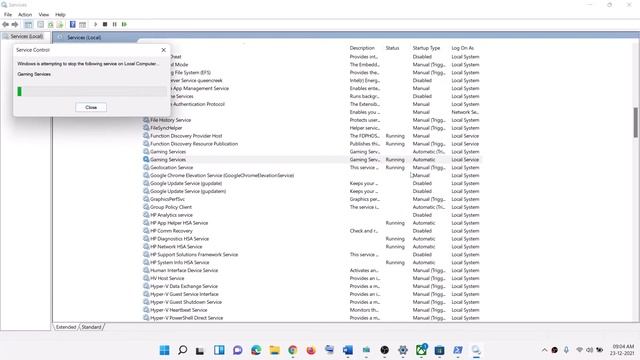The width and height of the screenshot is (640, 360).
Task: Click the Pause Service icon
Action: pyautogui.click(x=115, y=24)
